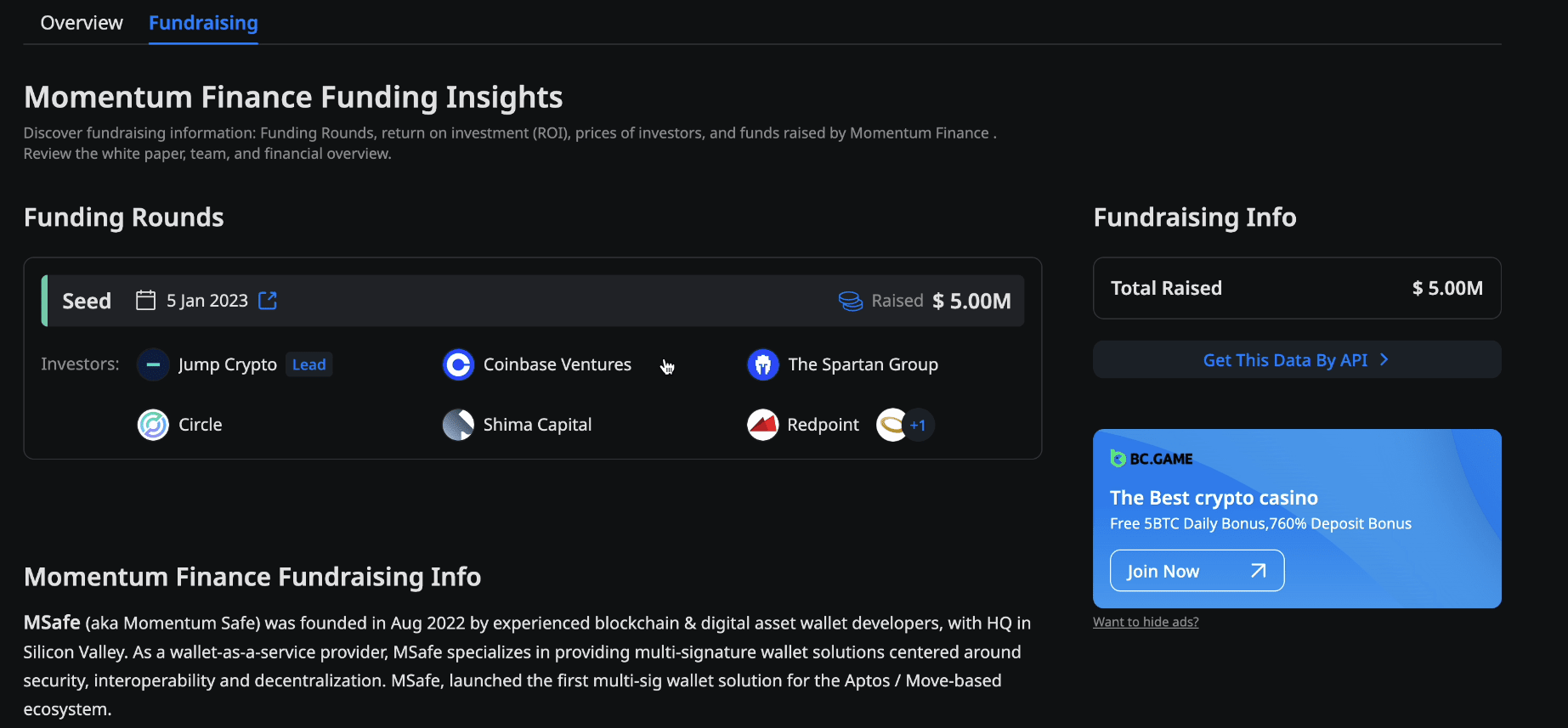
Task: Select the Fundraising tab
Action: tap(203, 23)
